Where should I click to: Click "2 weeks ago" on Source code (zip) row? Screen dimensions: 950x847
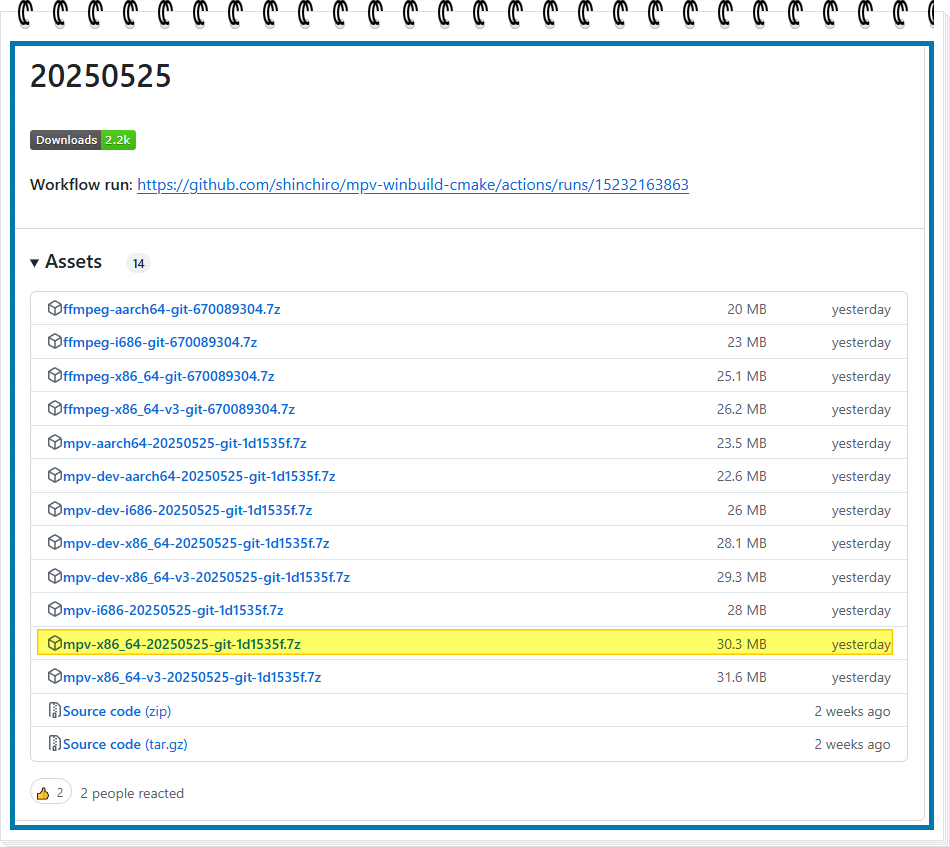click(x=852, y=711)
